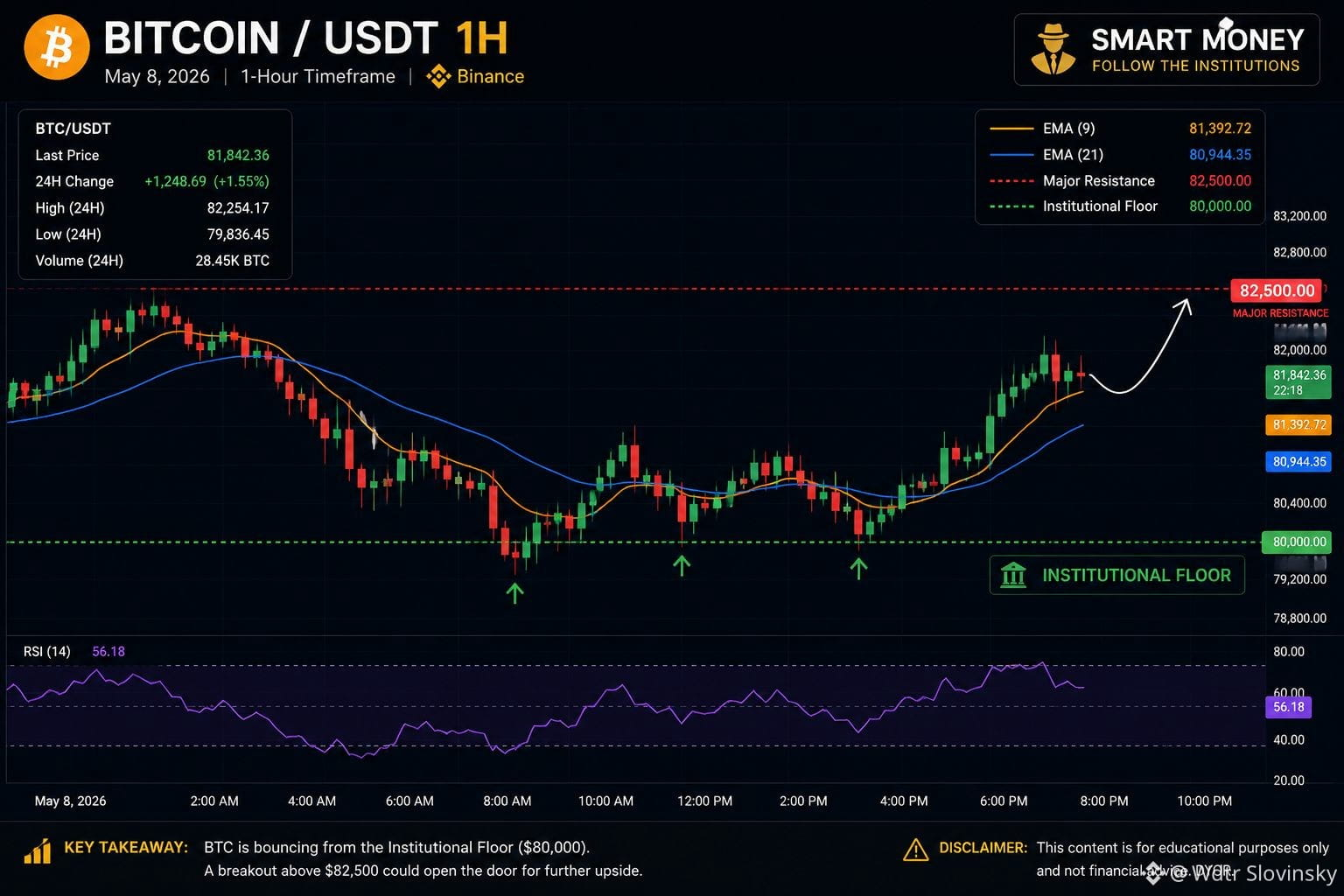Click the green 80,000.00 price axis tag
Image resolution: width=1344 pixels, height=896 pixels.
click(x=1298, y=542)
